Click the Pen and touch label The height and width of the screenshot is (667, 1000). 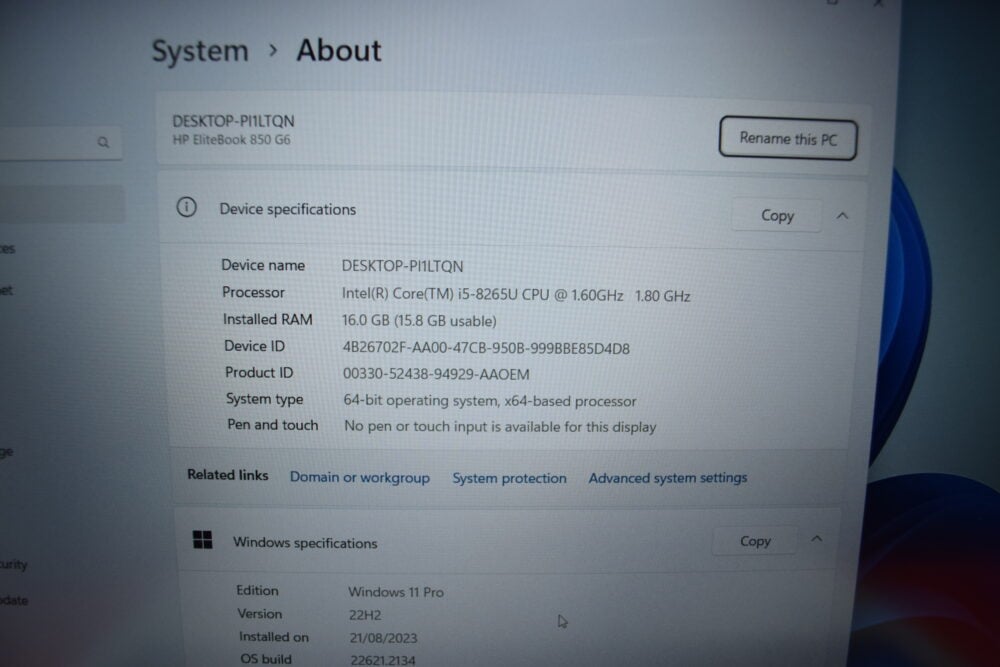coord(273,425)
